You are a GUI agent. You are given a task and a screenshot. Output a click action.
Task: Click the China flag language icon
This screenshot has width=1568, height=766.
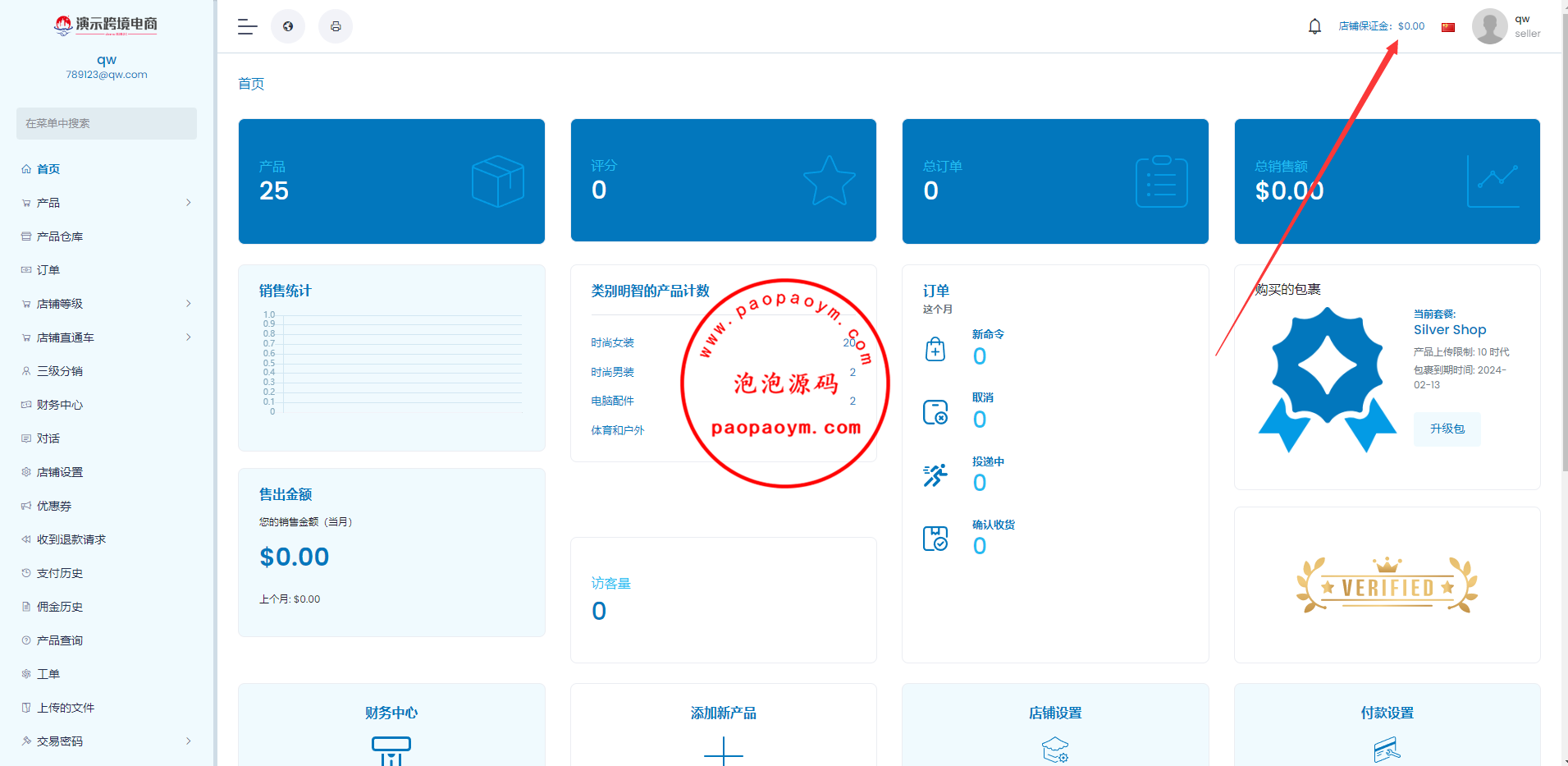1448,27
